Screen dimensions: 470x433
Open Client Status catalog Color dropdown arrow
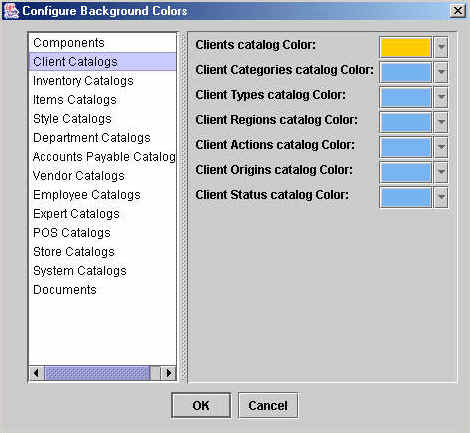tap(441, 197)
